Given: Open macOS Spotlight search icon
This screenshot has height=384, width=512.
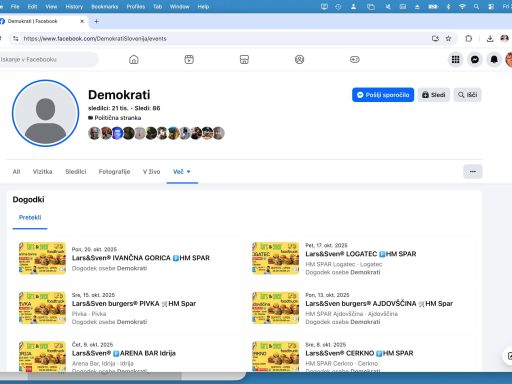Looking at the screenshot, I should [x=476, y=7].
